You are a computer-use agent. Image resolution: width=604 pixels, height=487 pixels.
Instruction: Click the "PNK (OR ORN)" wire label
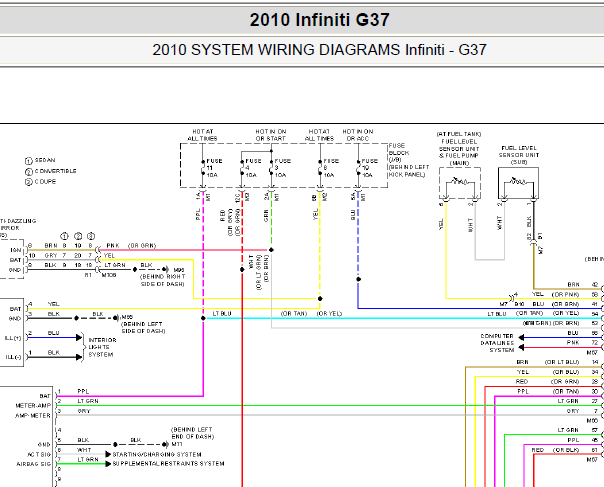click(131, 246)
